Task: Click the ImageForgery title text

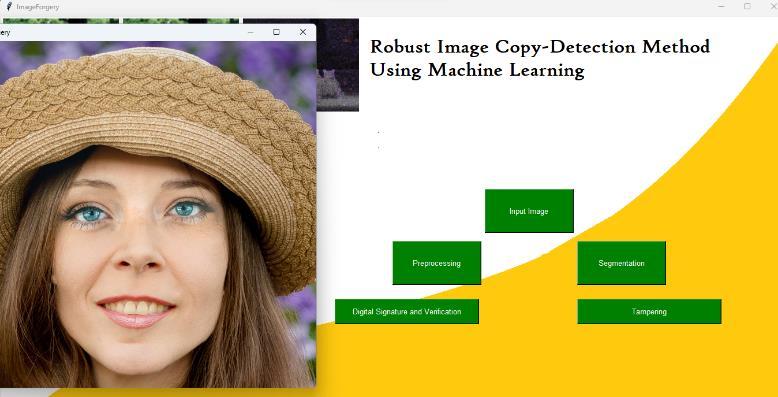Action: (37, 7)
